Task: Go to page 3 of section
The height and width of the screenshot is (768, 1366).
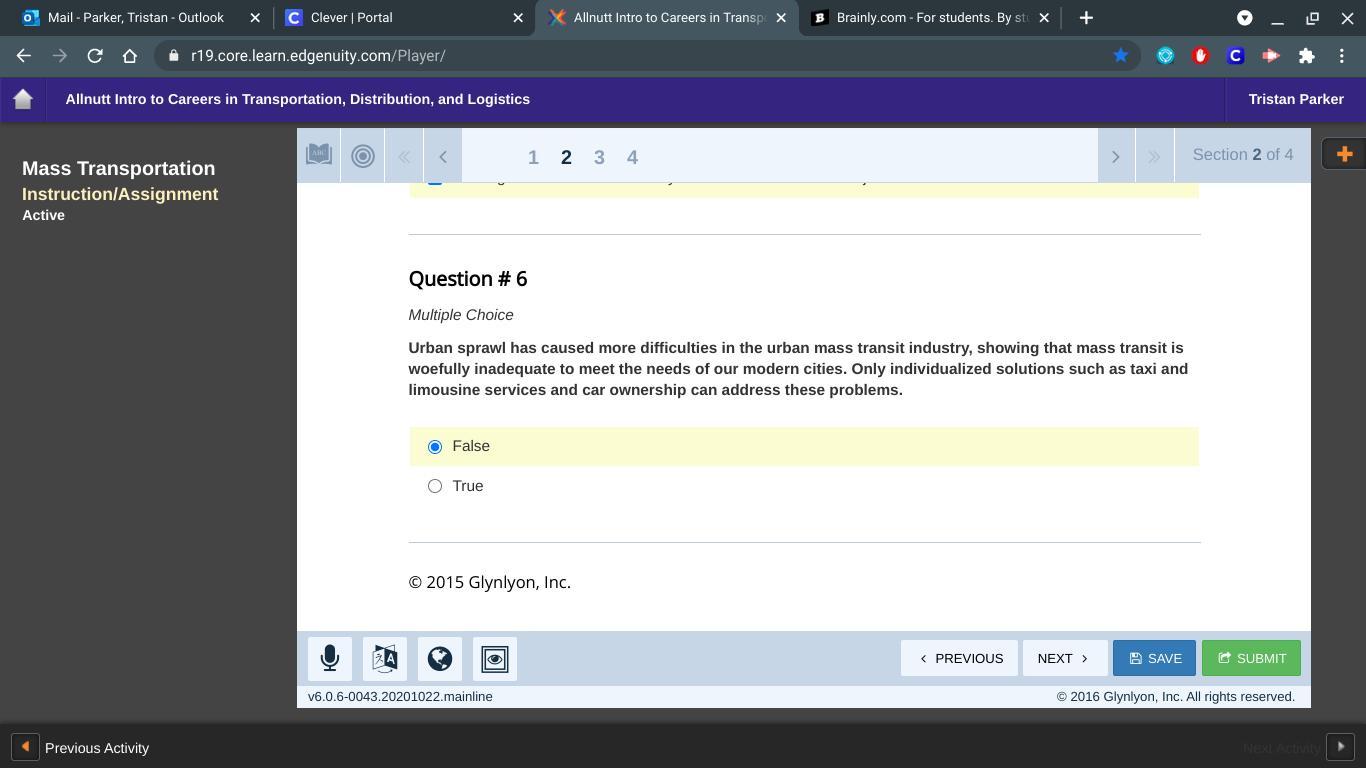Action: click(599, 157)
